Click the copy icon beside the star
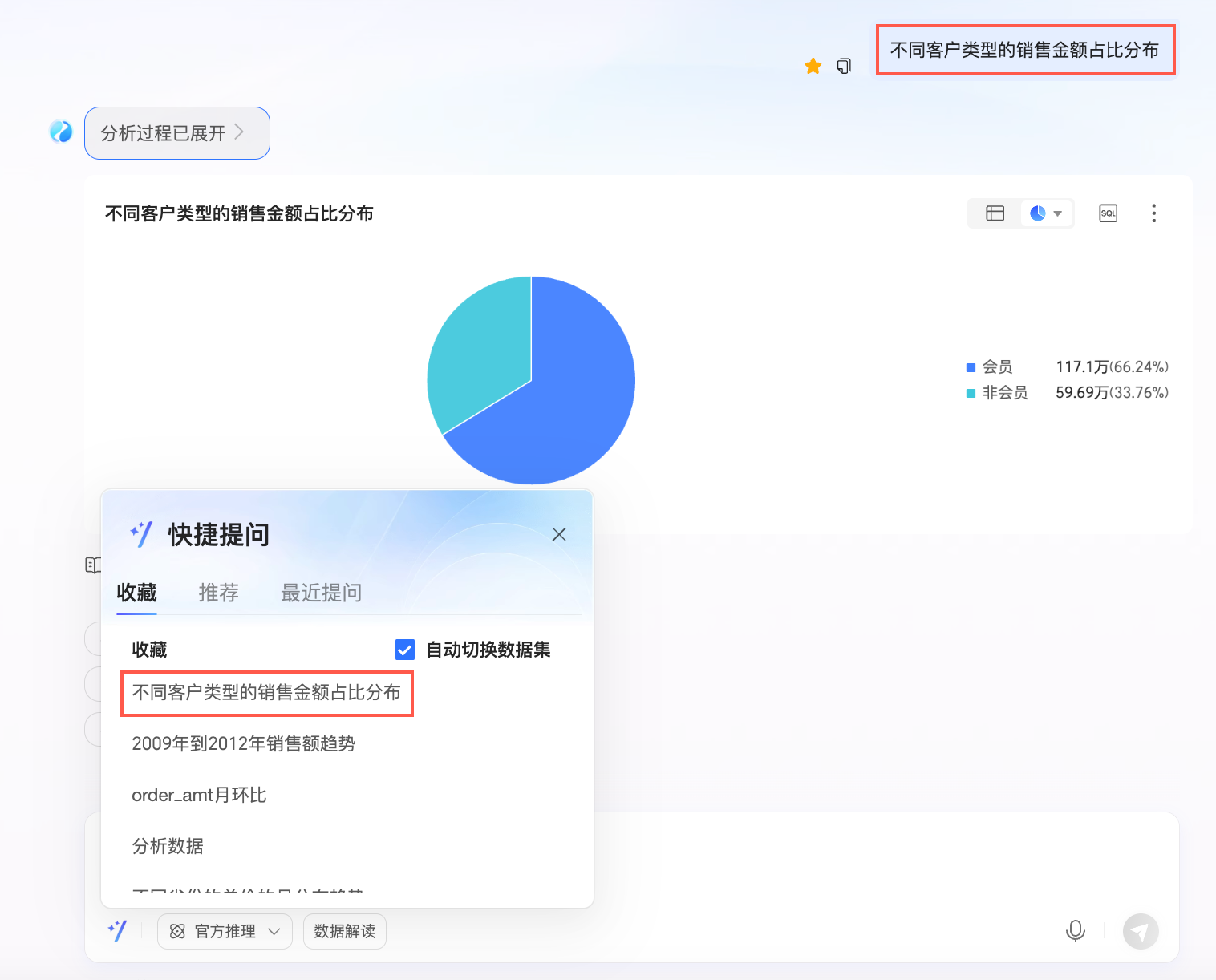Screen dimensions: 1216x980 pos(844,66)
